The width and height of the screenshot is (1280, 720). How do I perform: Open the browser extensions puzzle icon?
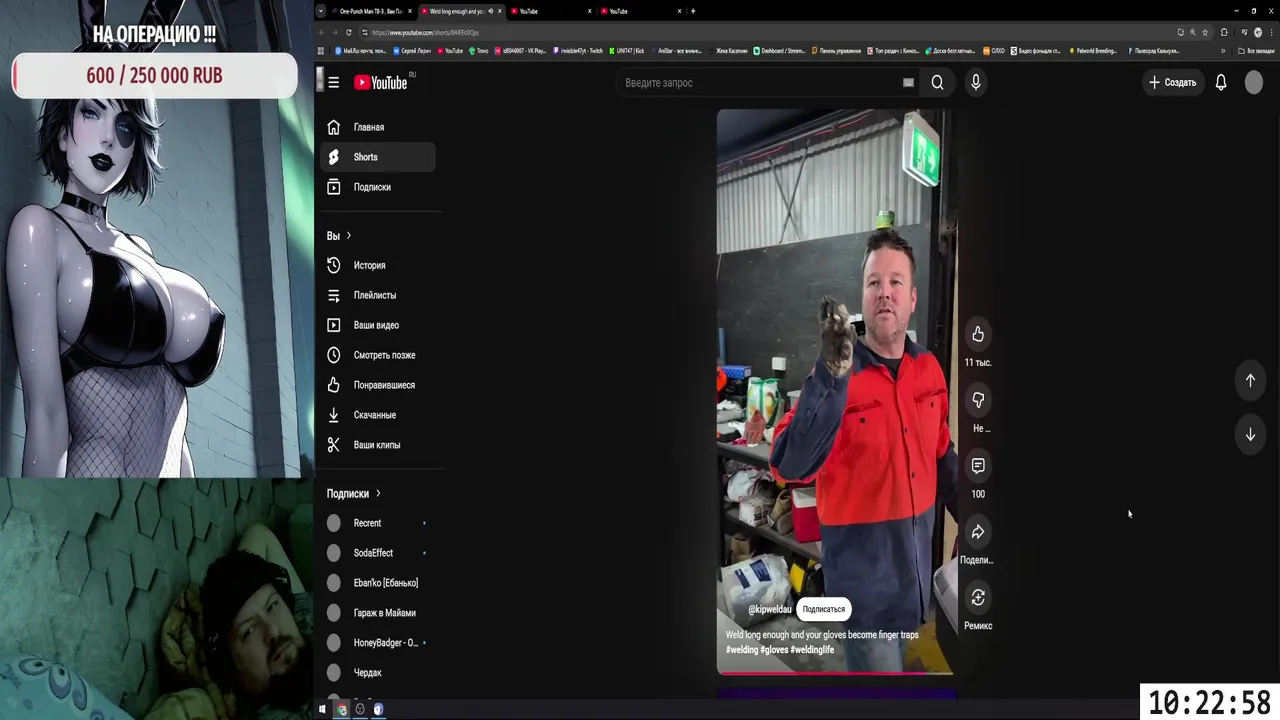(1224, 32)
